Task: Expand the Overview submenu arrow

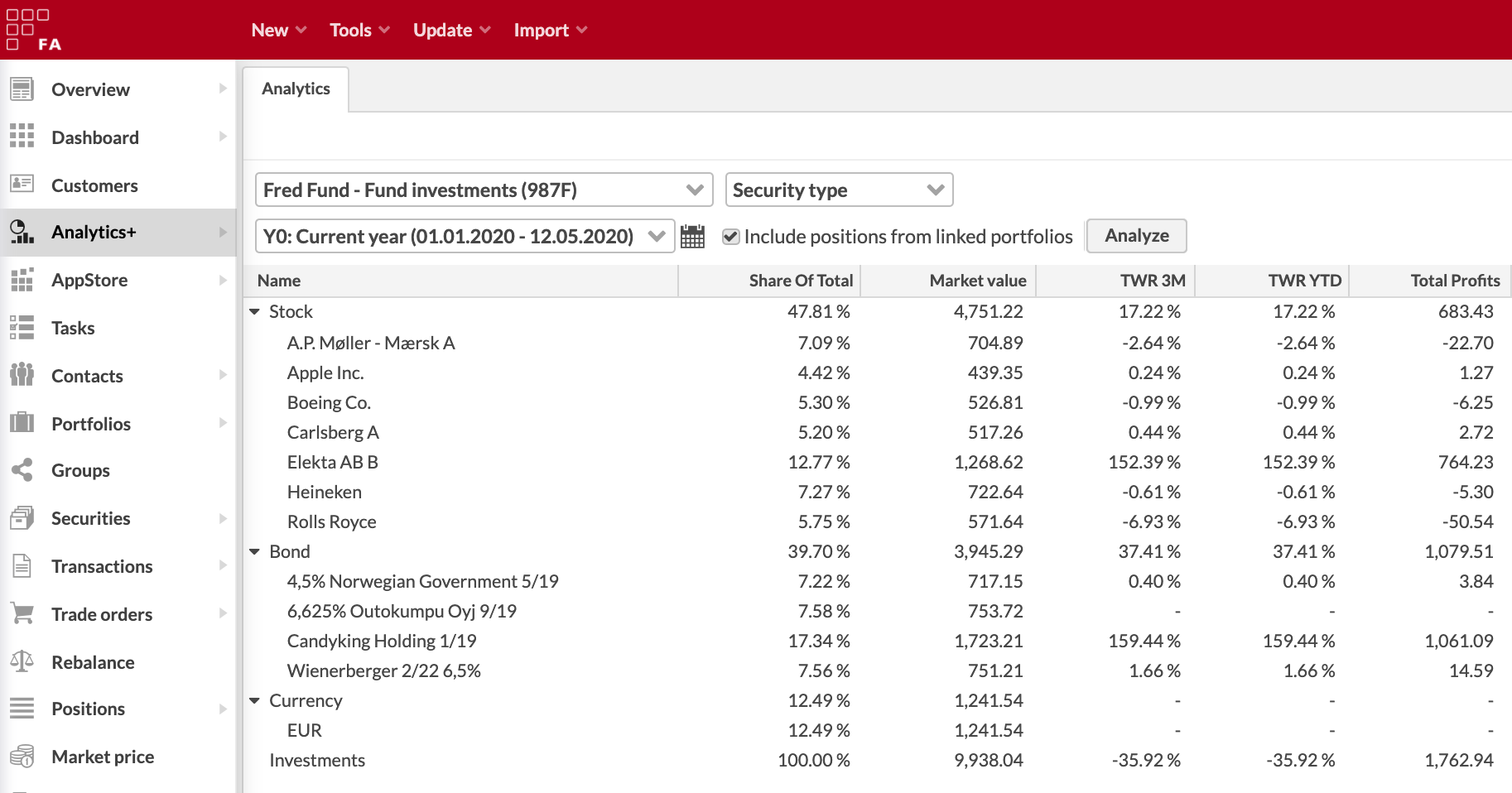Action: tap(223, 89)
